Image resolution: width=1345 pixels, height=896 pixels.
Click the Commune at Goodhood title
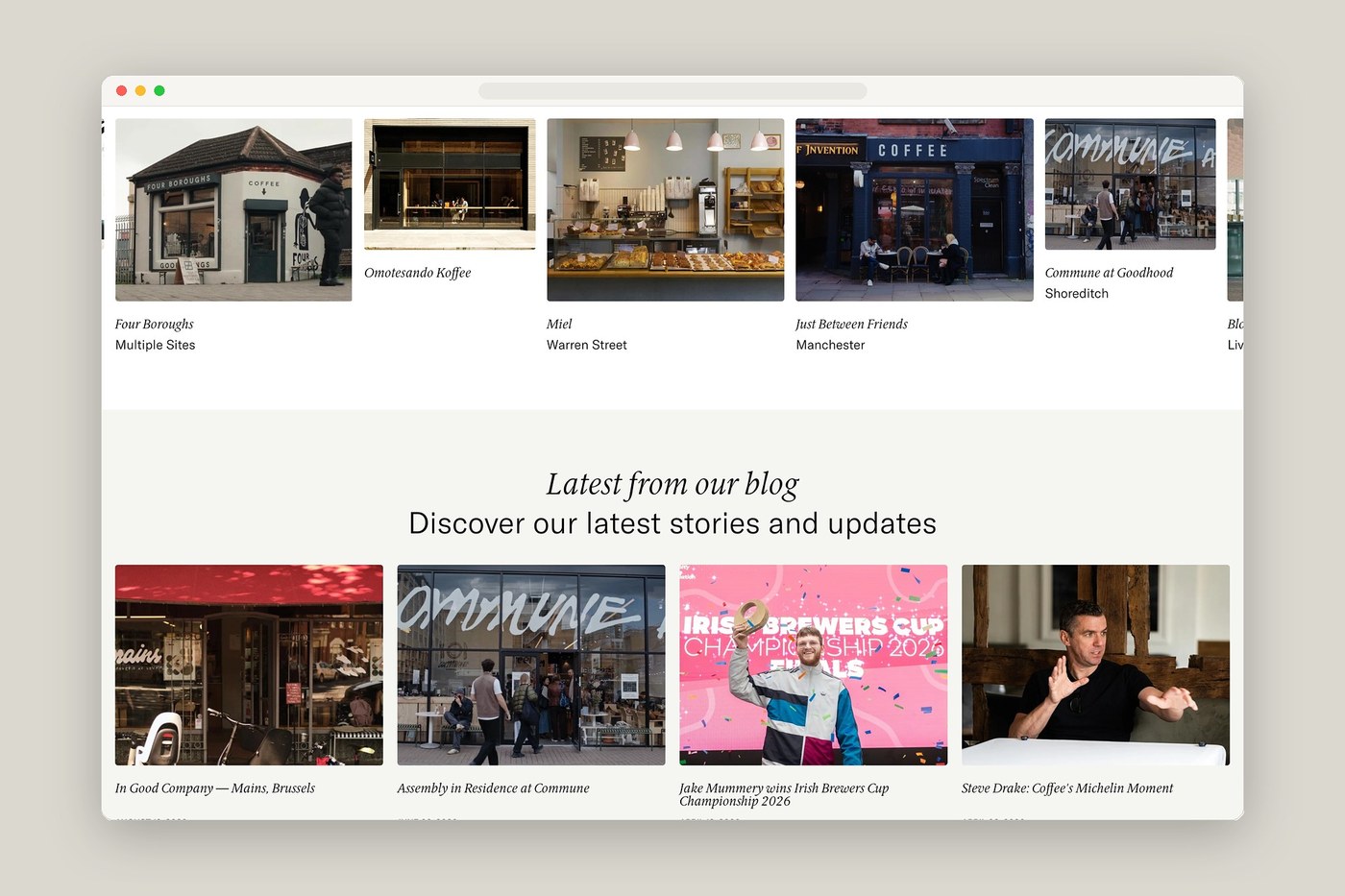[x=1109, y=273]
